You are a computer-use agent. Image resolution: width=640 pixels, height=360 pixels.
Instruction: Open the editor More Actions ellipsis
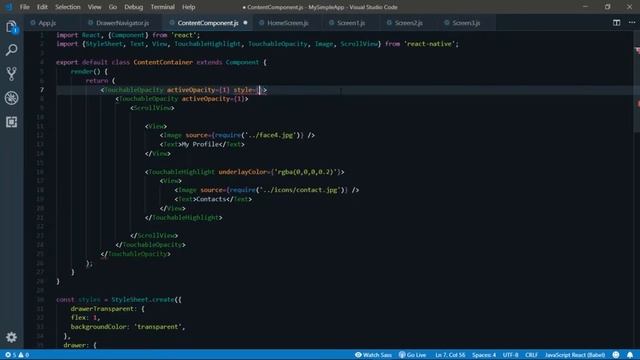[x=632, y=23]
